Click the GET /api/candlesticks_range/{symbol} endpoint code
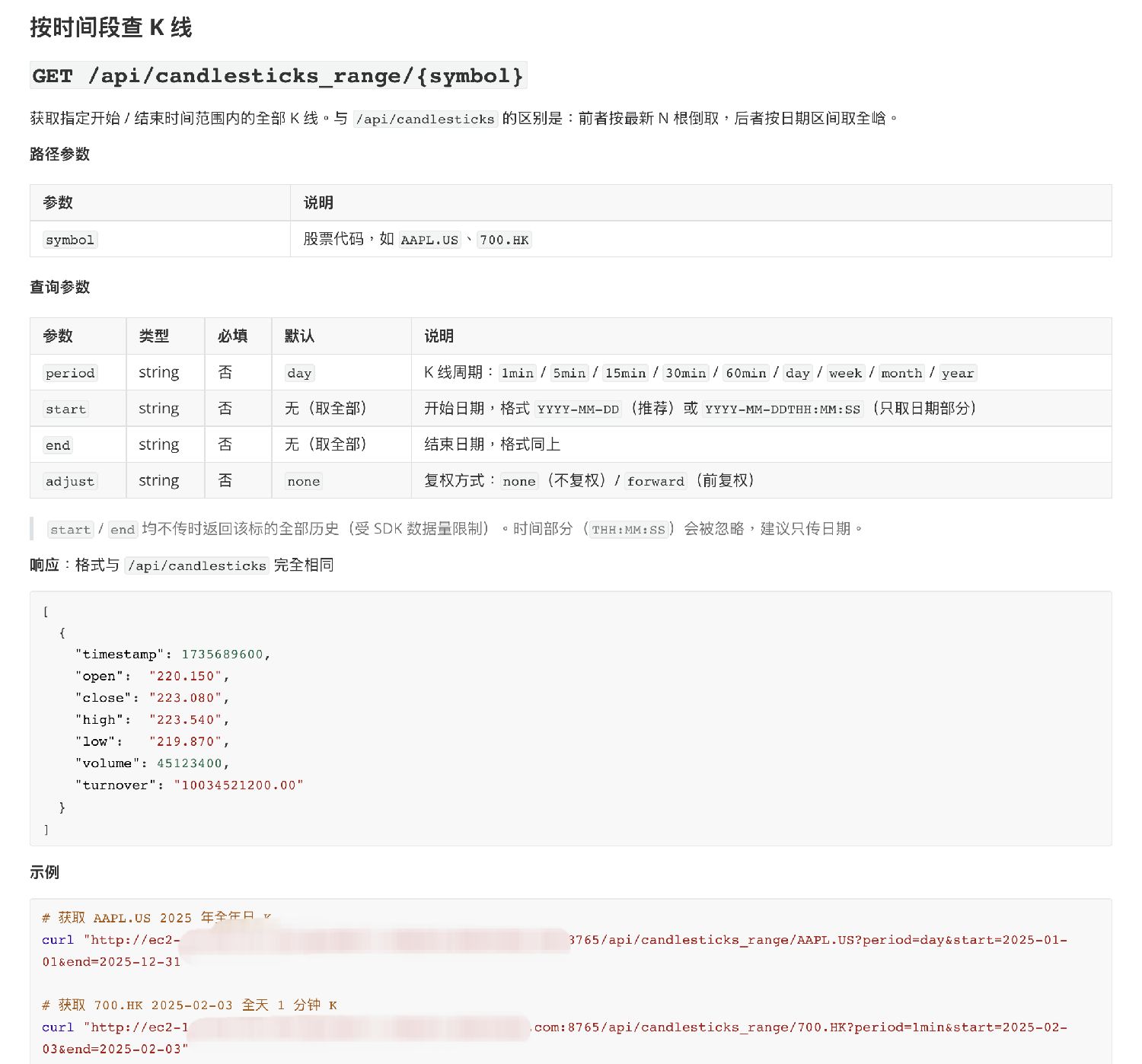The width and height of the screenshot is (1142, 1064). pos(278,76)
